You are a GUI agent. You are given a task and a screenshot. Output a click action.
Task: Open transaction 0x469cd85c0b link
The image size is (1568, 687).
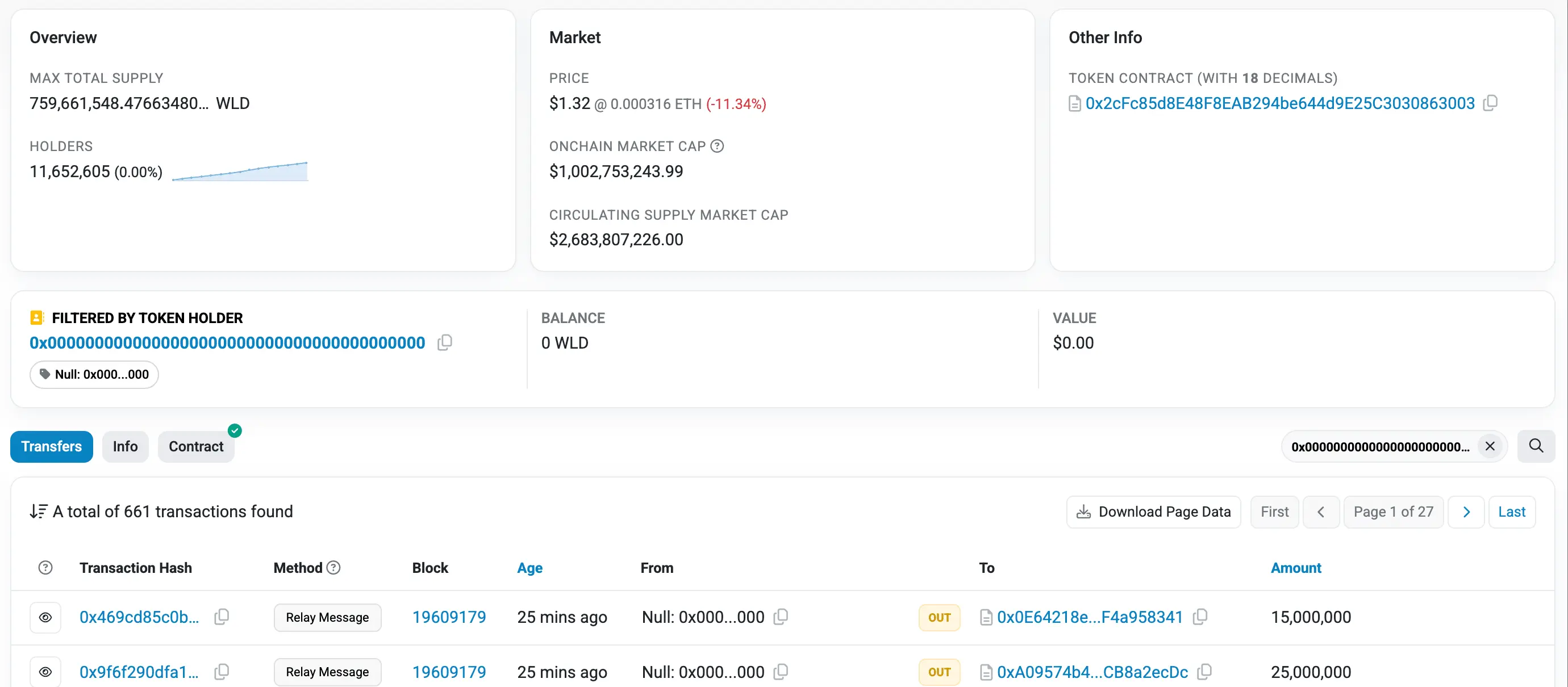pos(139,617)
